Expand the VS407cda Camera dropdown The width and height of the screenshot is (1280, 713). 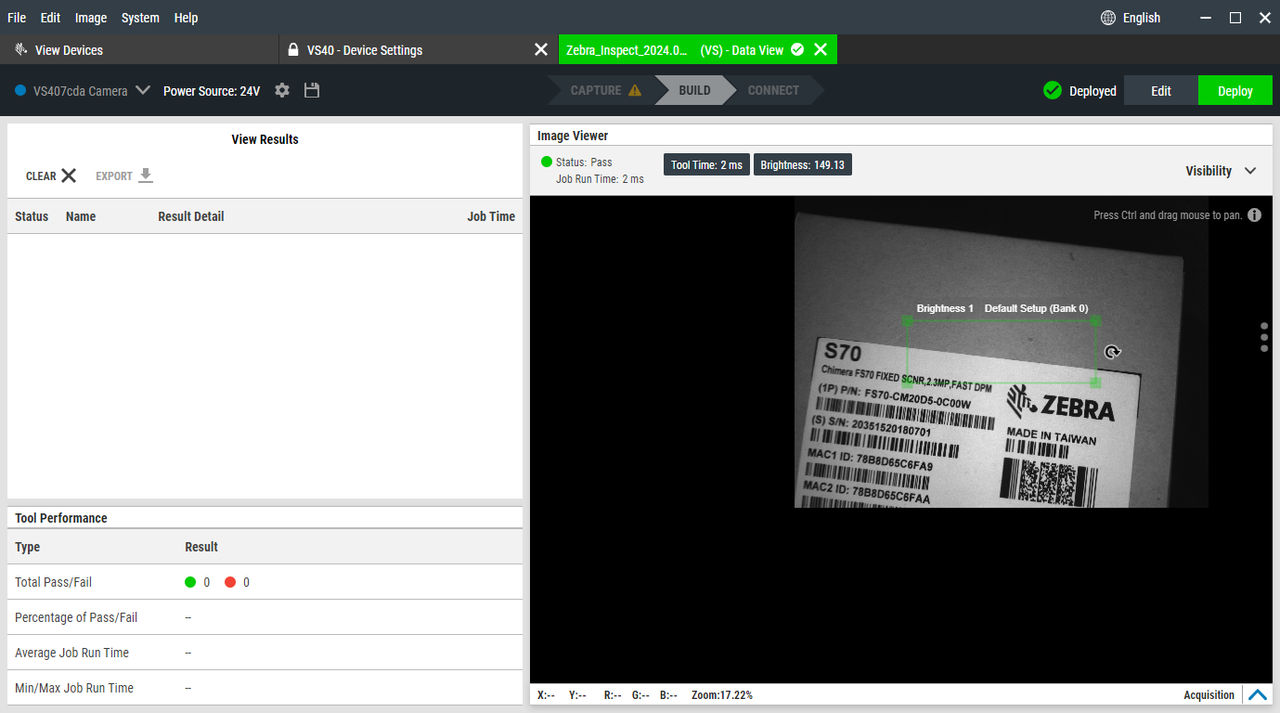click(x=143, y=90)
